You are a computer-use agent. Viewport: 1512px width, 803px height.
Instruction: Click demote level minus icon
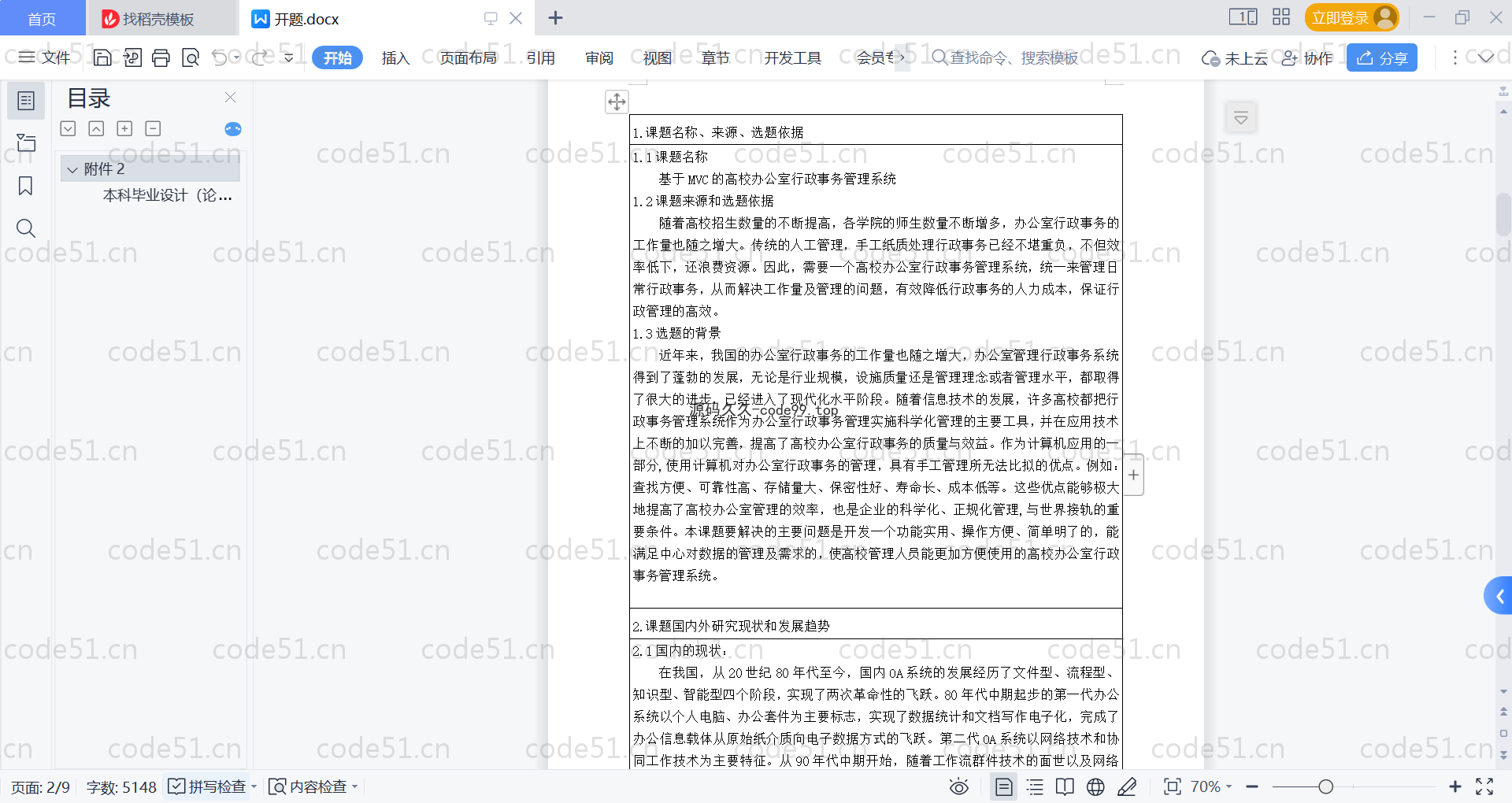click(153, 128)
